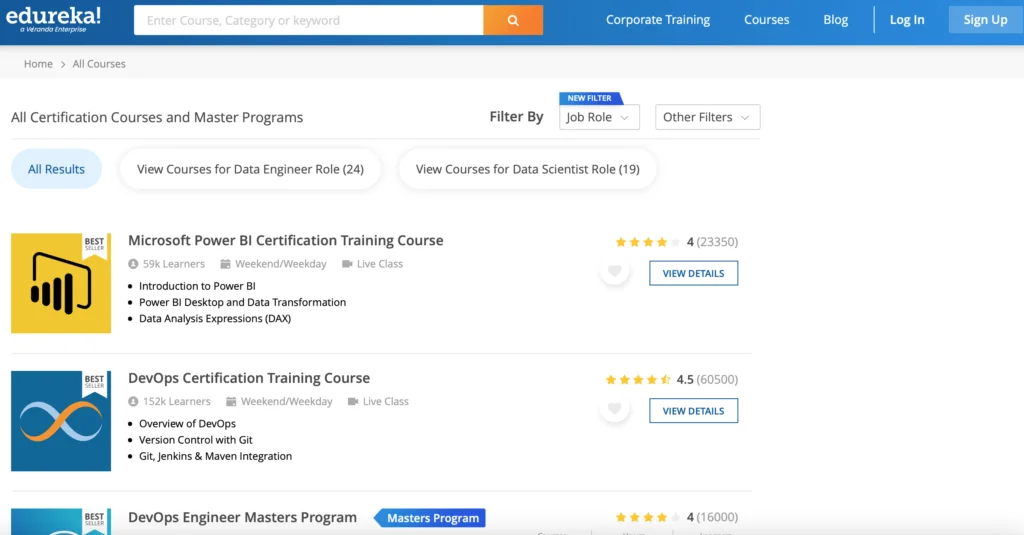Open Microsoft Power BI course thumbnail

click(x=61, y=283)
